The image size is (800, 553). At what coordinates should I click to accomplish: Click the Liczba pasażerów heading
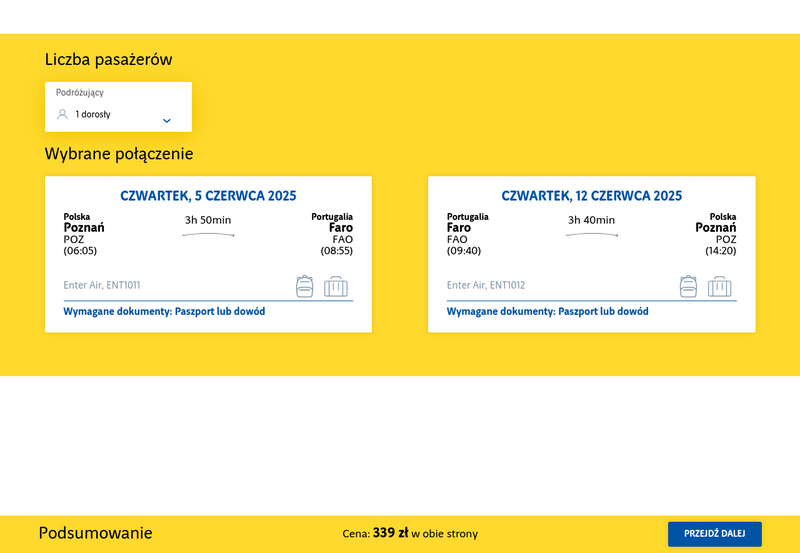(x=109, y=60)
